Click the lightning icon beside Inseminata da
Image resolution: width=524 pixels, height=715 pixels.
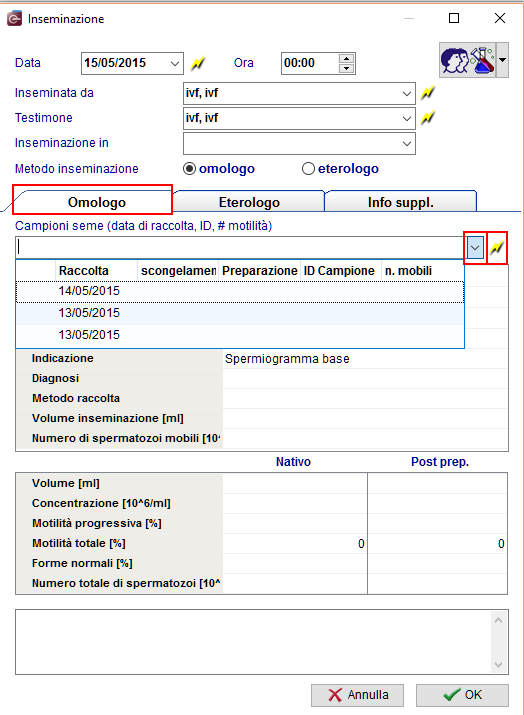(x=427, y=93)
